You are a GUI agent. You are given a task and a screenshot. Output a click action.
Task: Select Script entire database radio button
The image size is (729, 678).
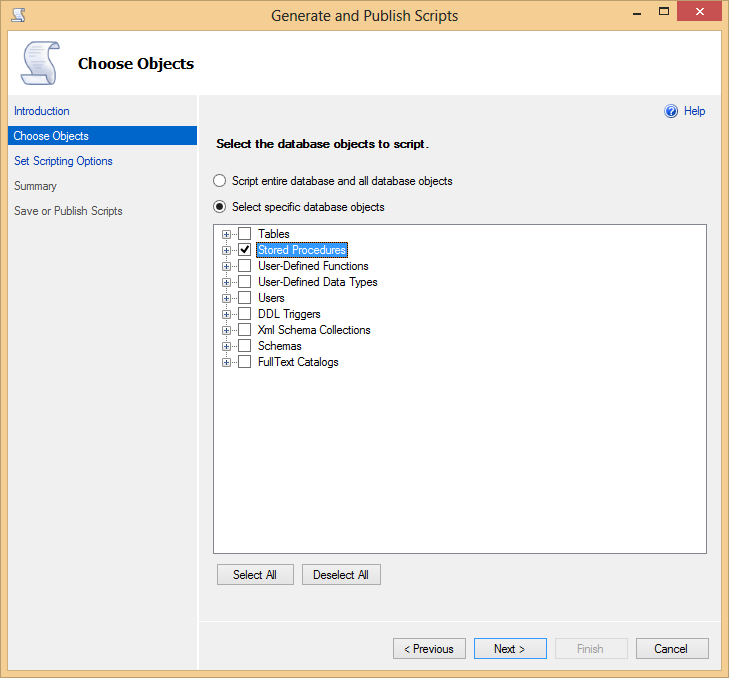(x=219, y=180)
